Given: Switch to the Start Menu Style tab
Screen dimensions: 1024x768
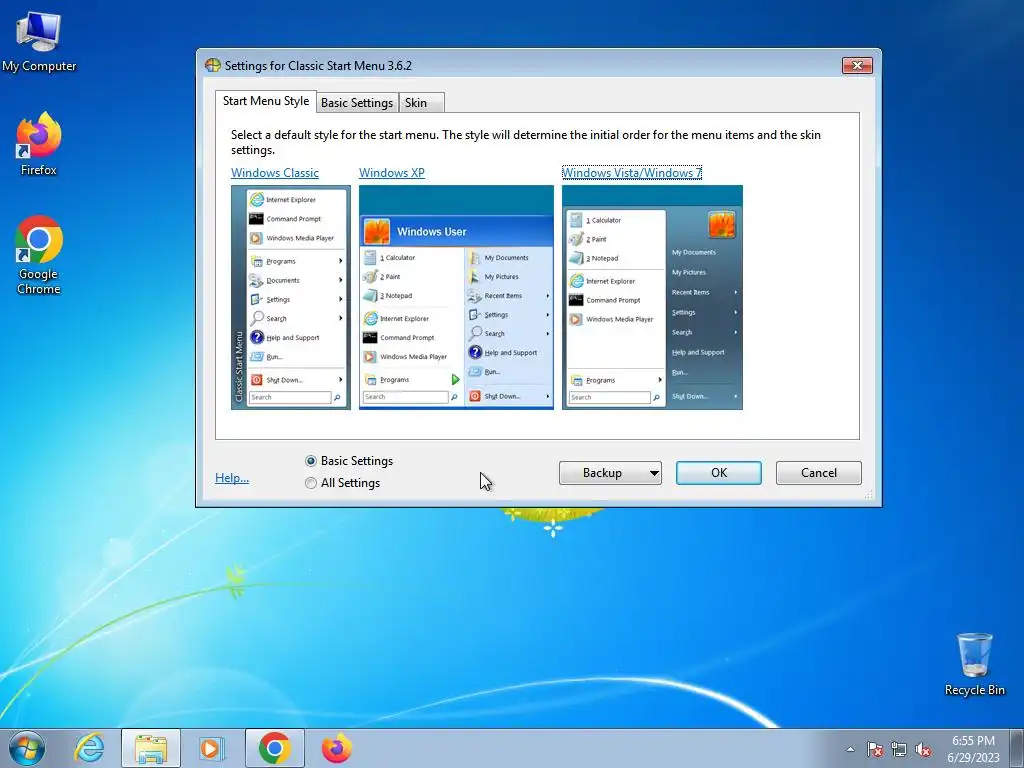Looking at the screenshot, I should point(266,101).
